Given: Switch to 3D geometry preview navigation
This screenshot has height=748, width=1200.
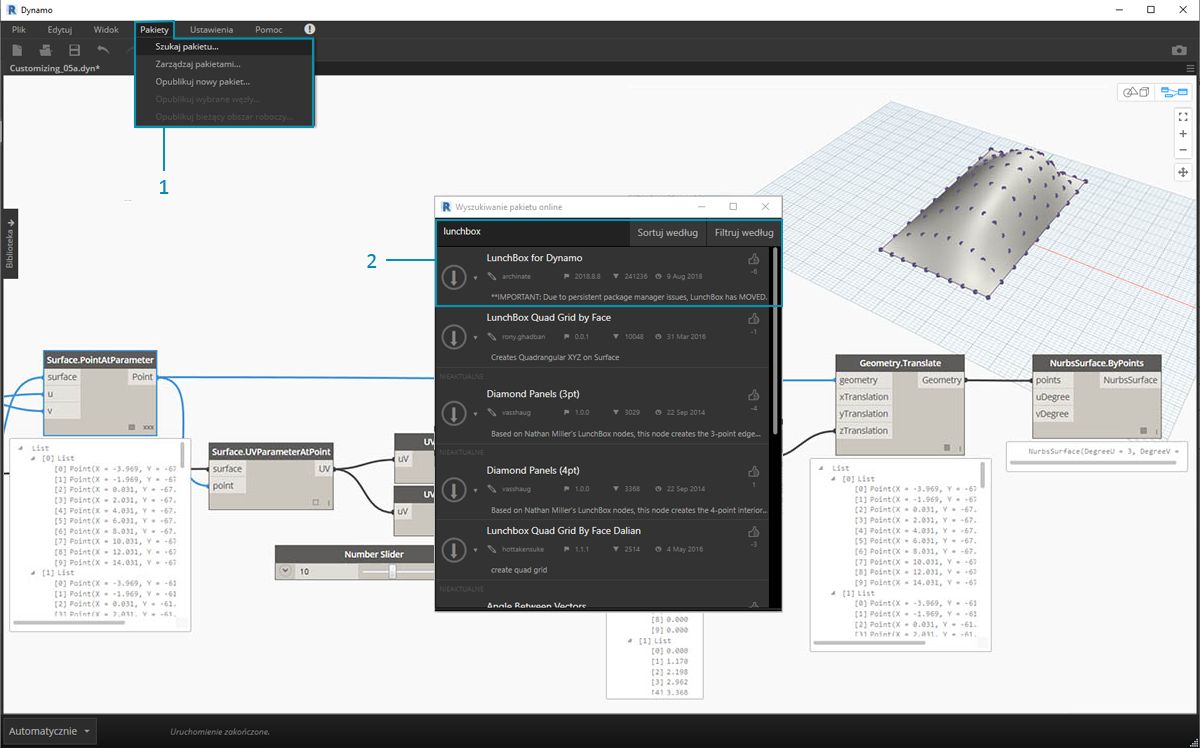Looking at the screenshot, I should point(1136,92).
